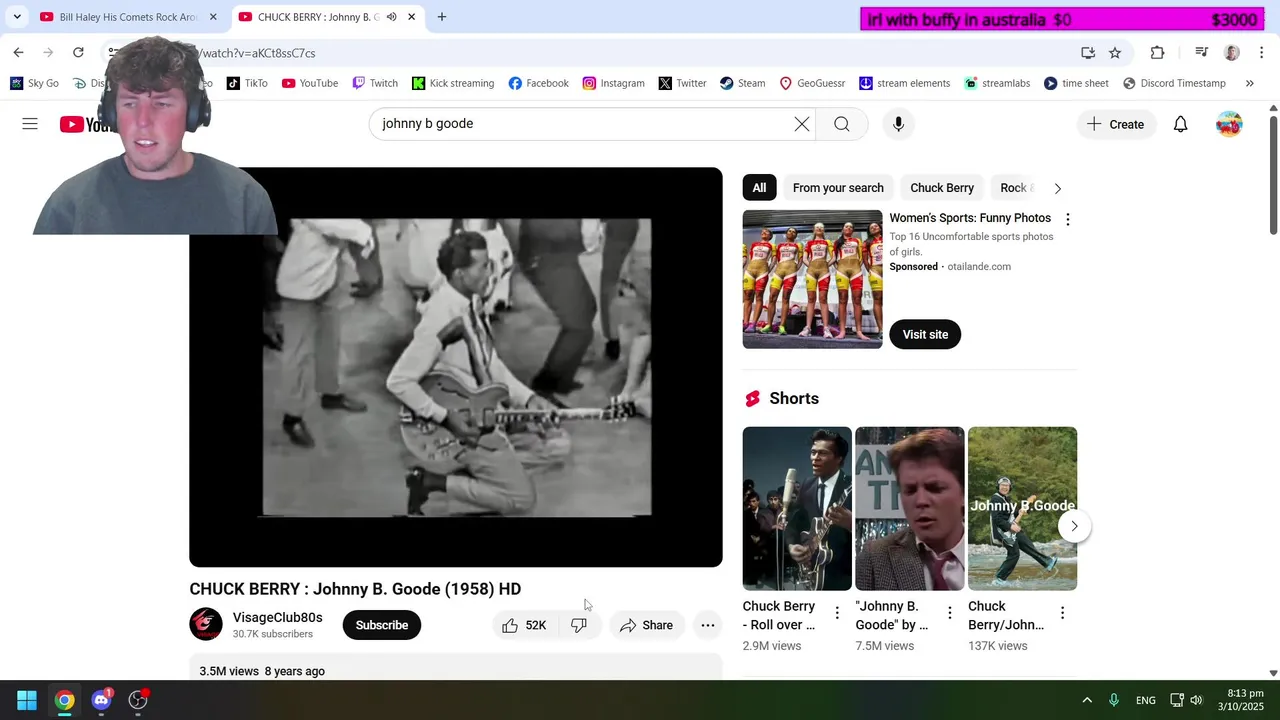Open the Chrome tab search dropdown arrow
The image size is (1280, 720).
click(x=17, y=17)
